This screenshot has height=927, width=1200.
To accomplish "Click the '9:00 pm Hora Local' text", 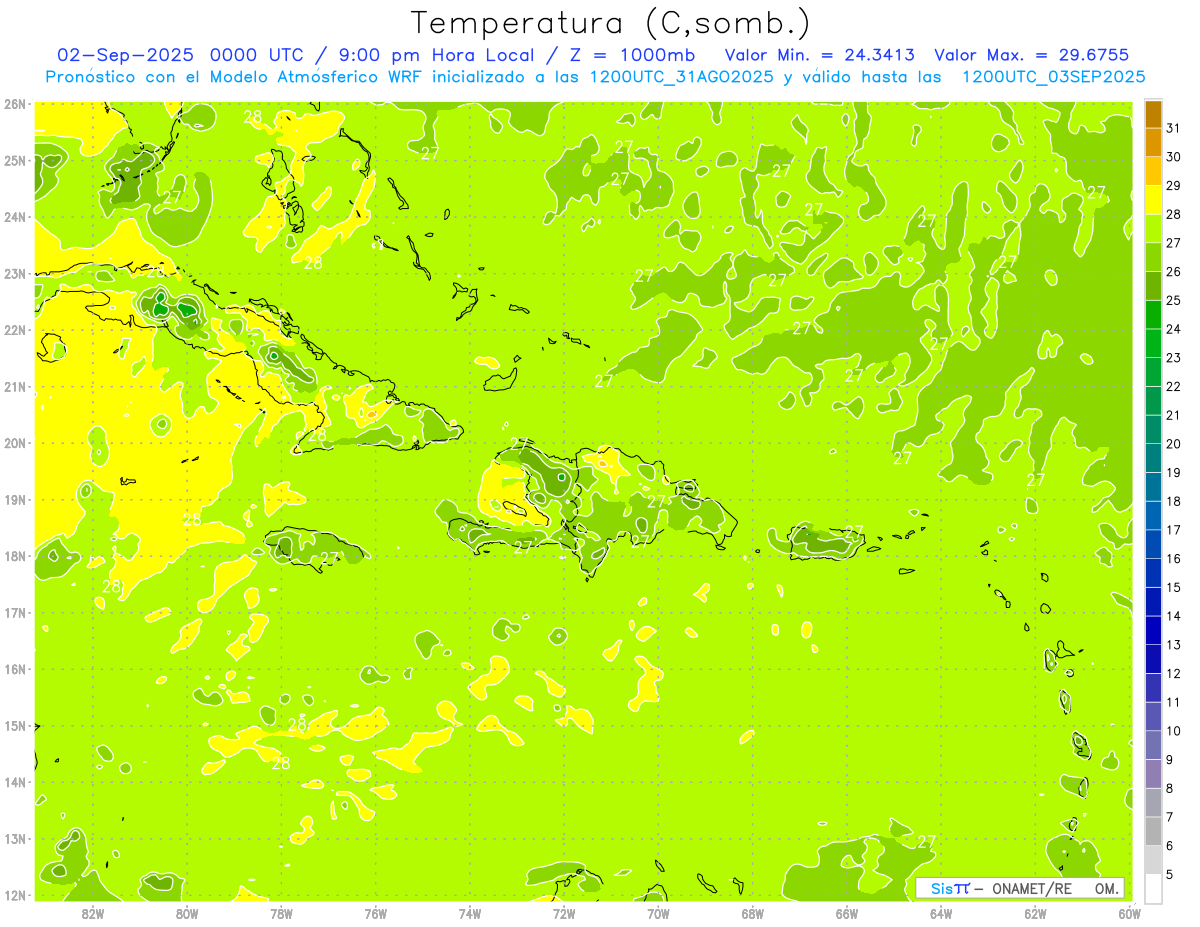I will 438,55.
